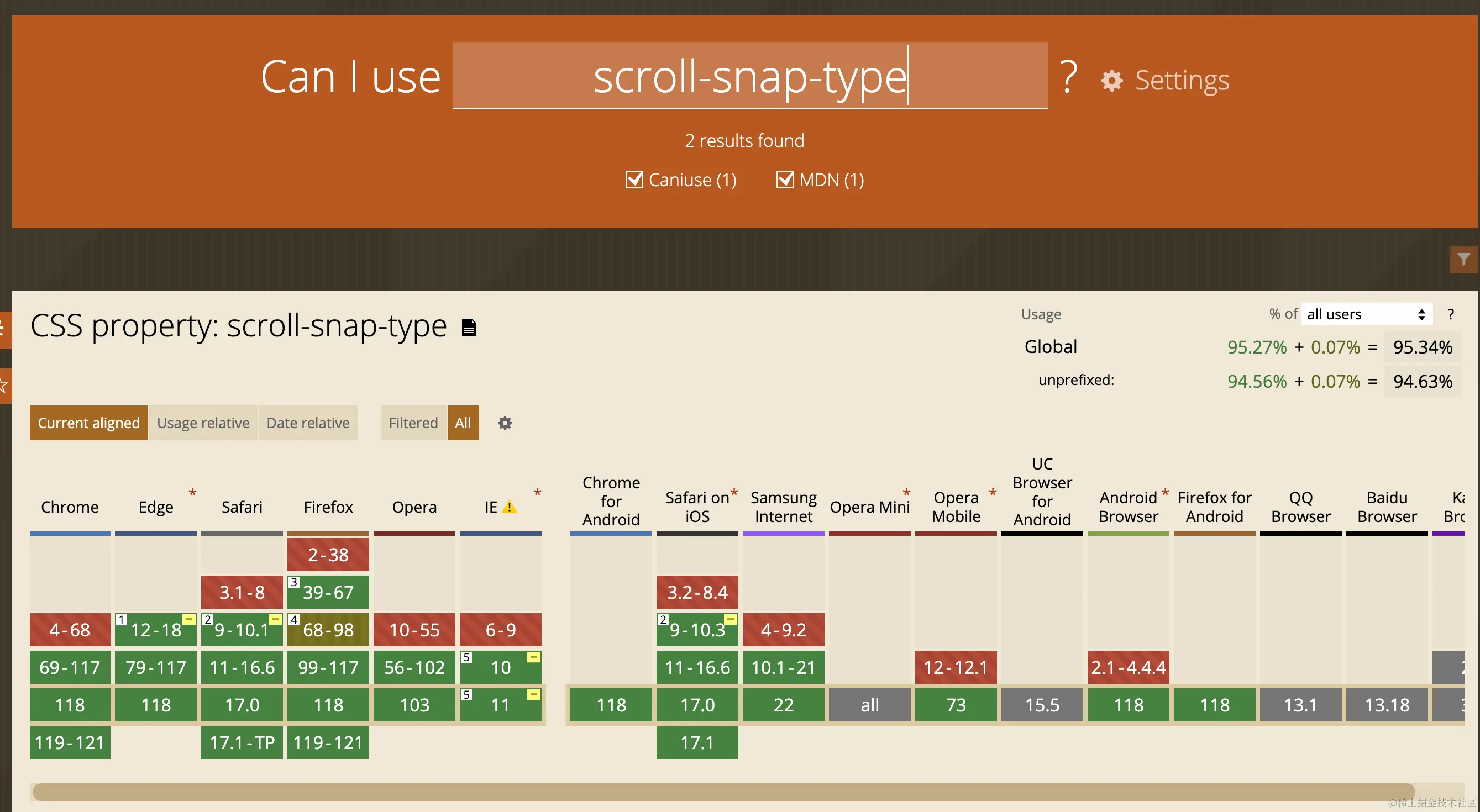Viewport: 1480px width, 812px height.
Task: Select the Filtered browsers option
Action: click(413, 423)
